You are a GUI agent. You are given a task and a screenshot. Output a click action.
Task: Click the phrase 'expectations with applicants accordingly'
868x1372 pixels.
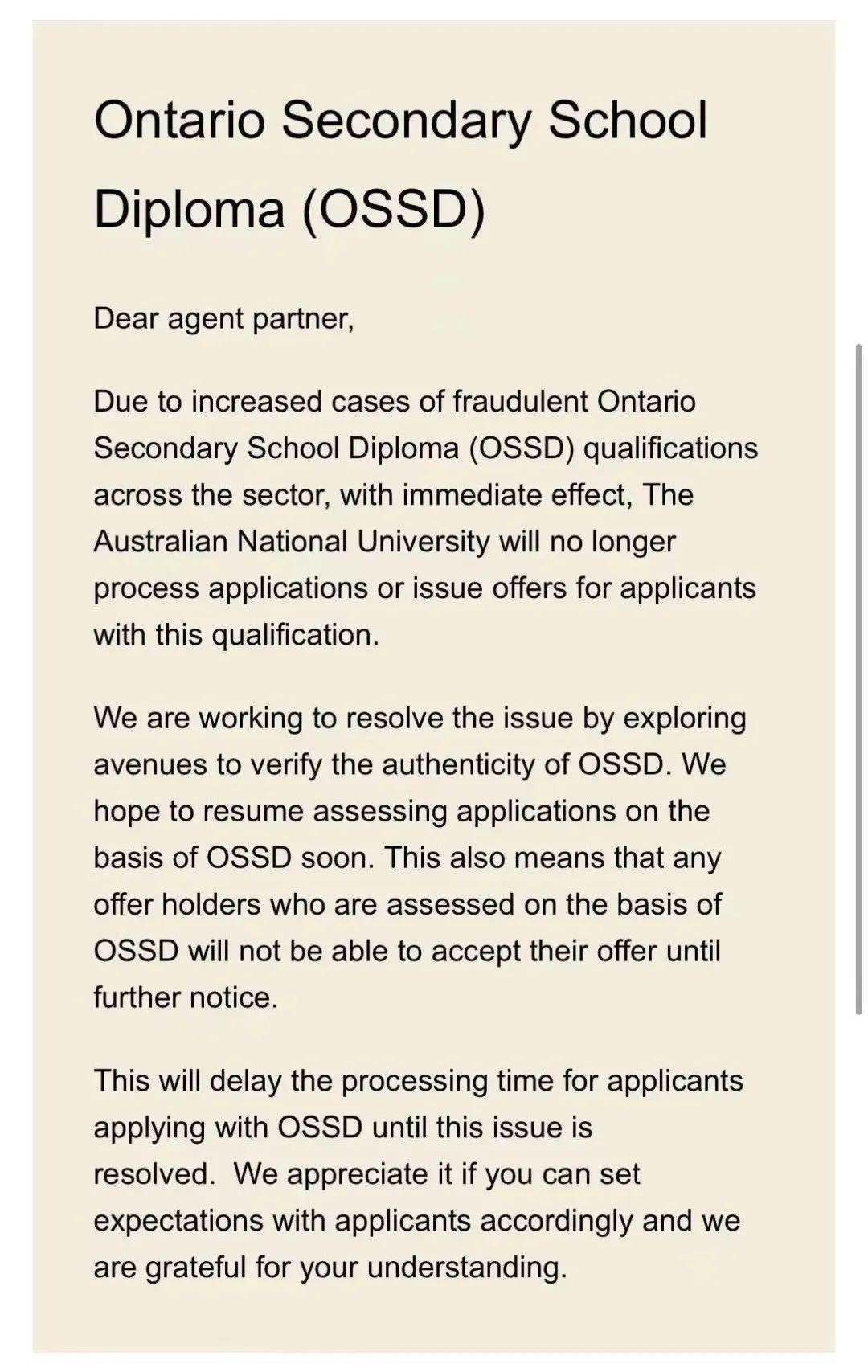pos(363,1221)
